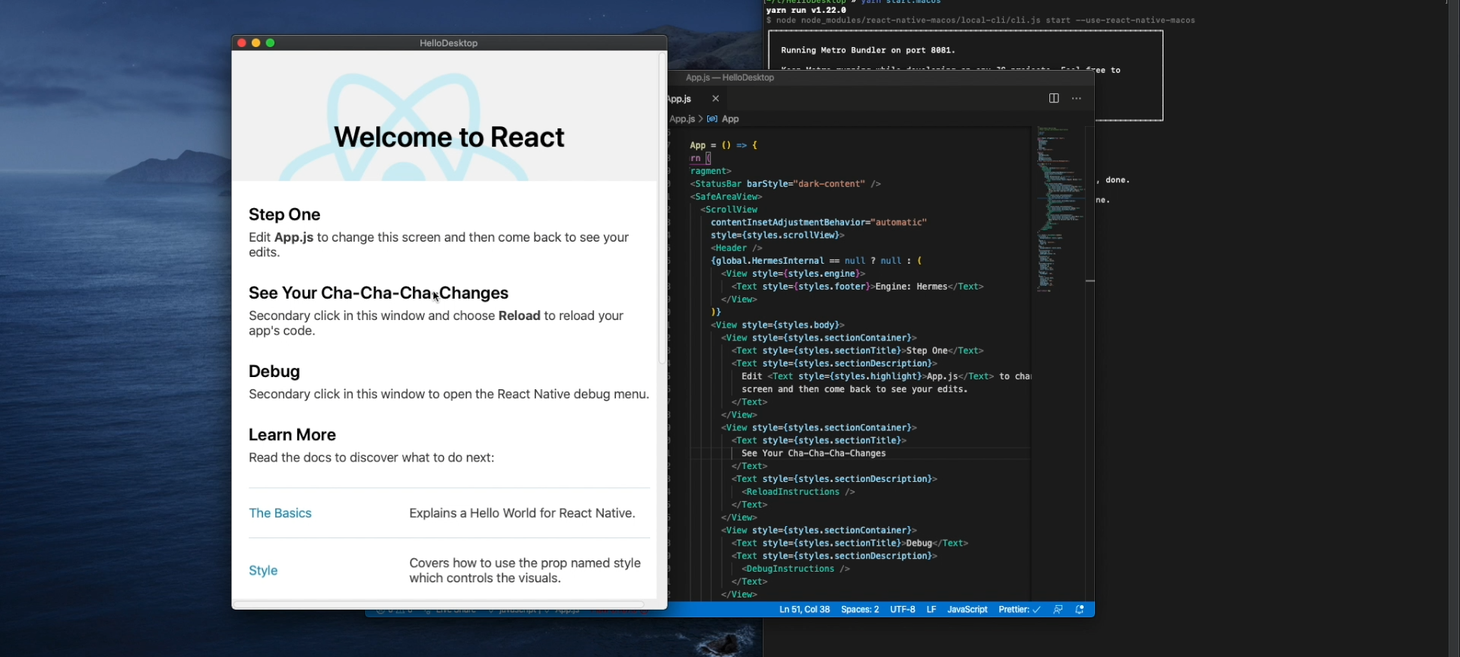Select the LF end-of-line setting
This screenshot has width=1460, height=657.
click(931, 609)
